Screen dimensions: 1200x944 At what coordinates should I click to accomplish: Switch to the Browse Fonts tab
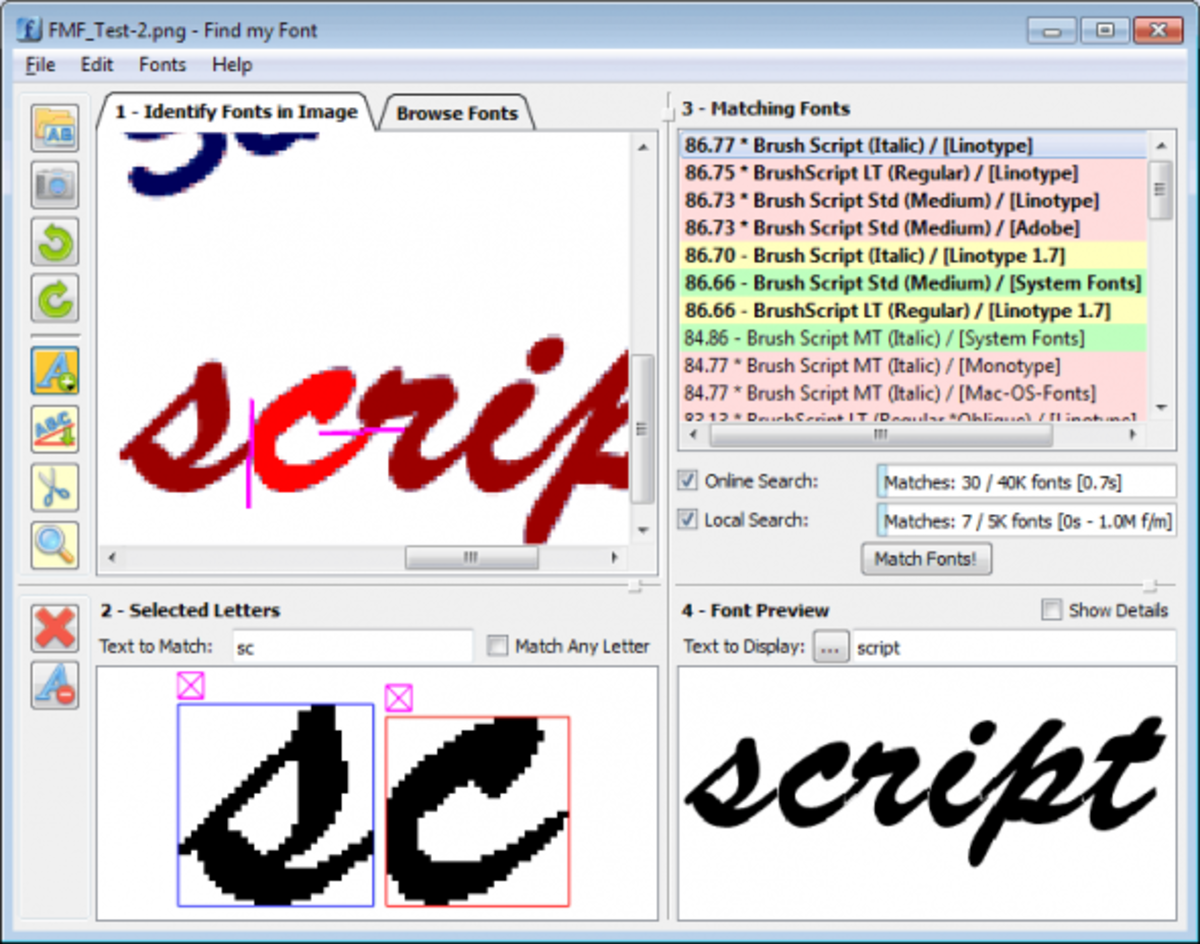[457, 113]
